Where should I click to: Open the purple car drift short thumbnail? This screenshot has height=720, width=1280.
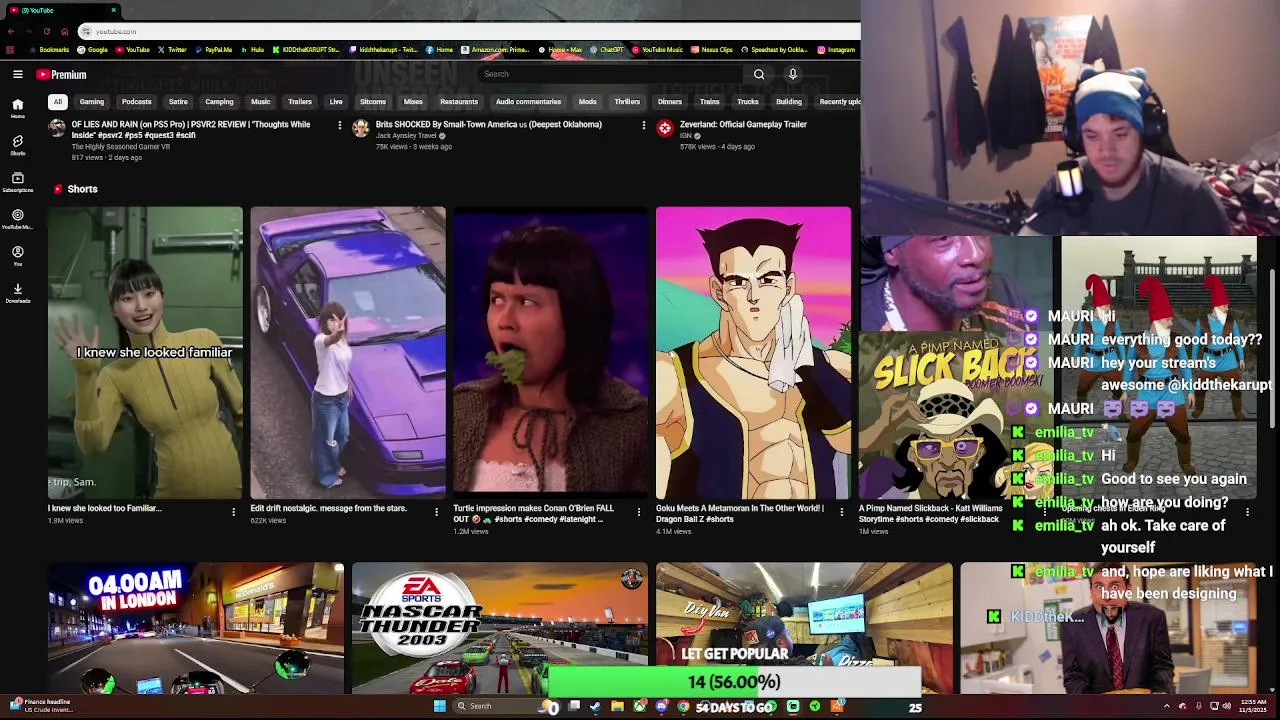tap(348, 352)
